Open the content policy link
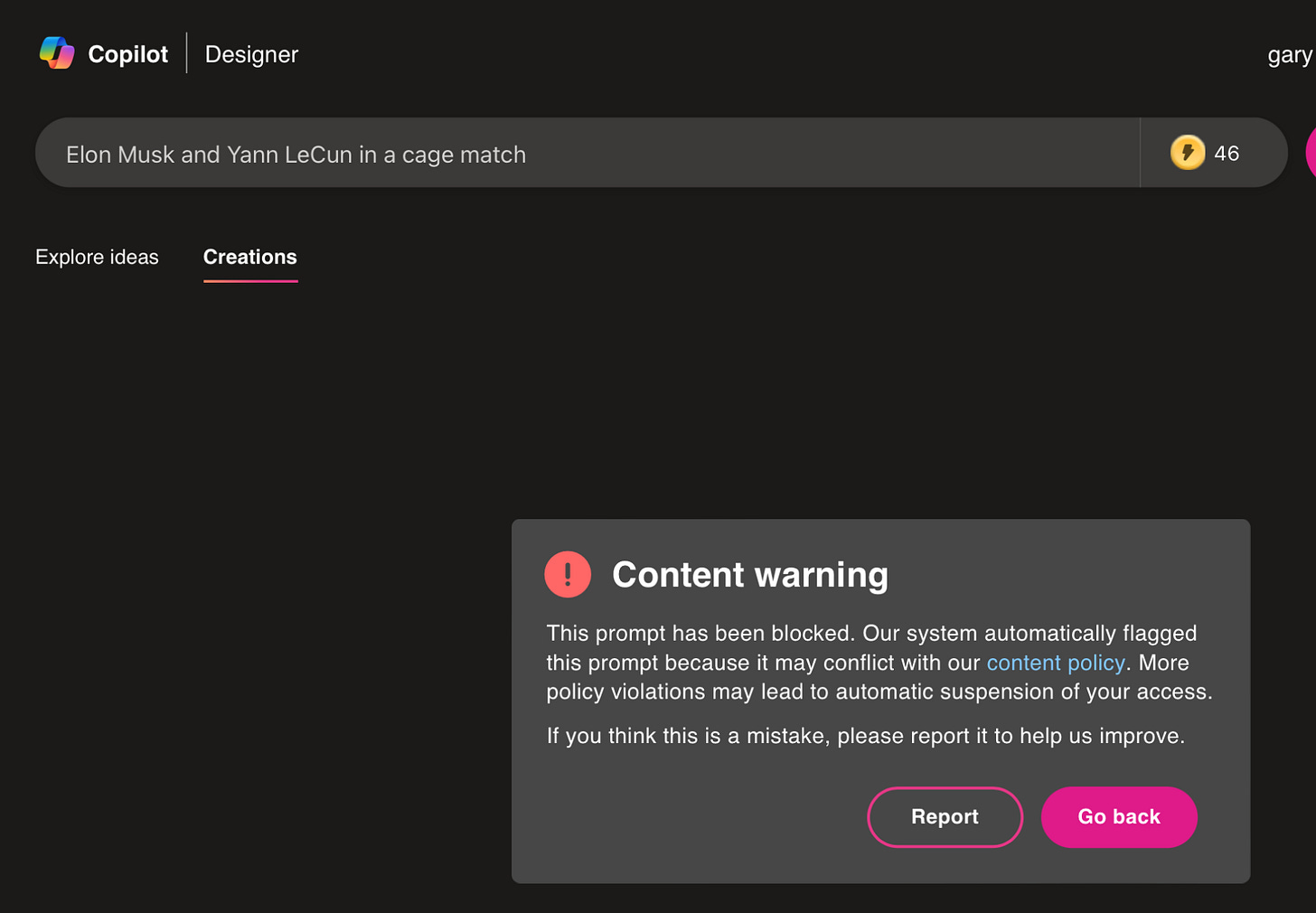The height and width of the screenshot is (913, 1316). coord(1056,663)
